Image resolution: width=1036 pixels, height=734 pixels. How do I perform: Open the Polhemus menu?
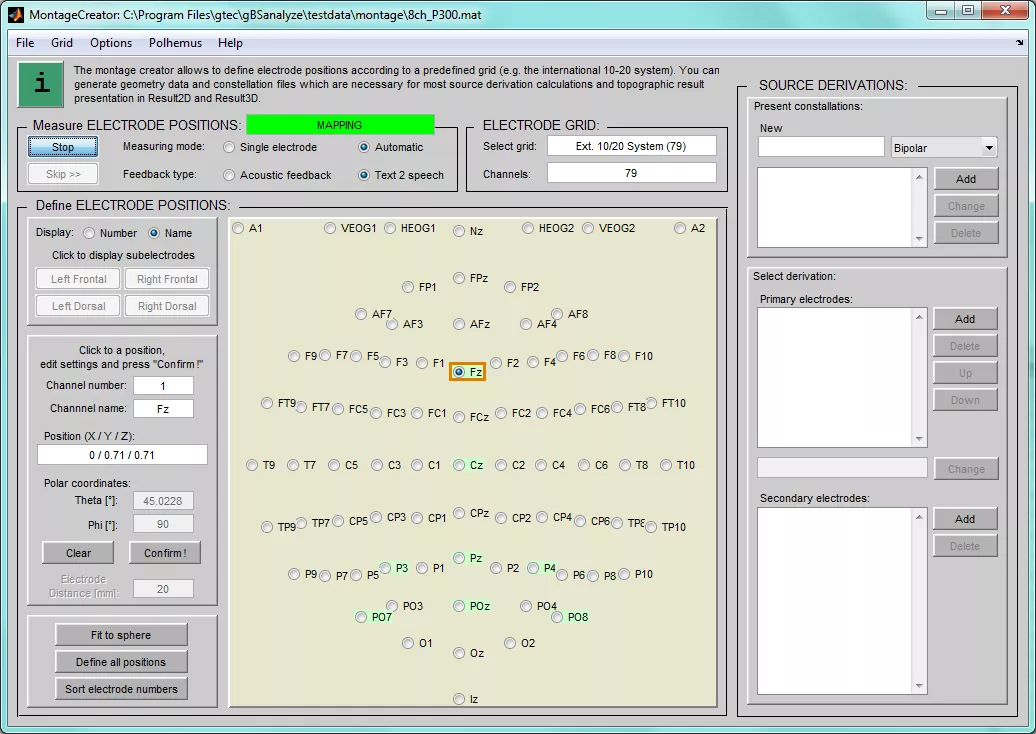pyautogui.click(x=174, y=43)
